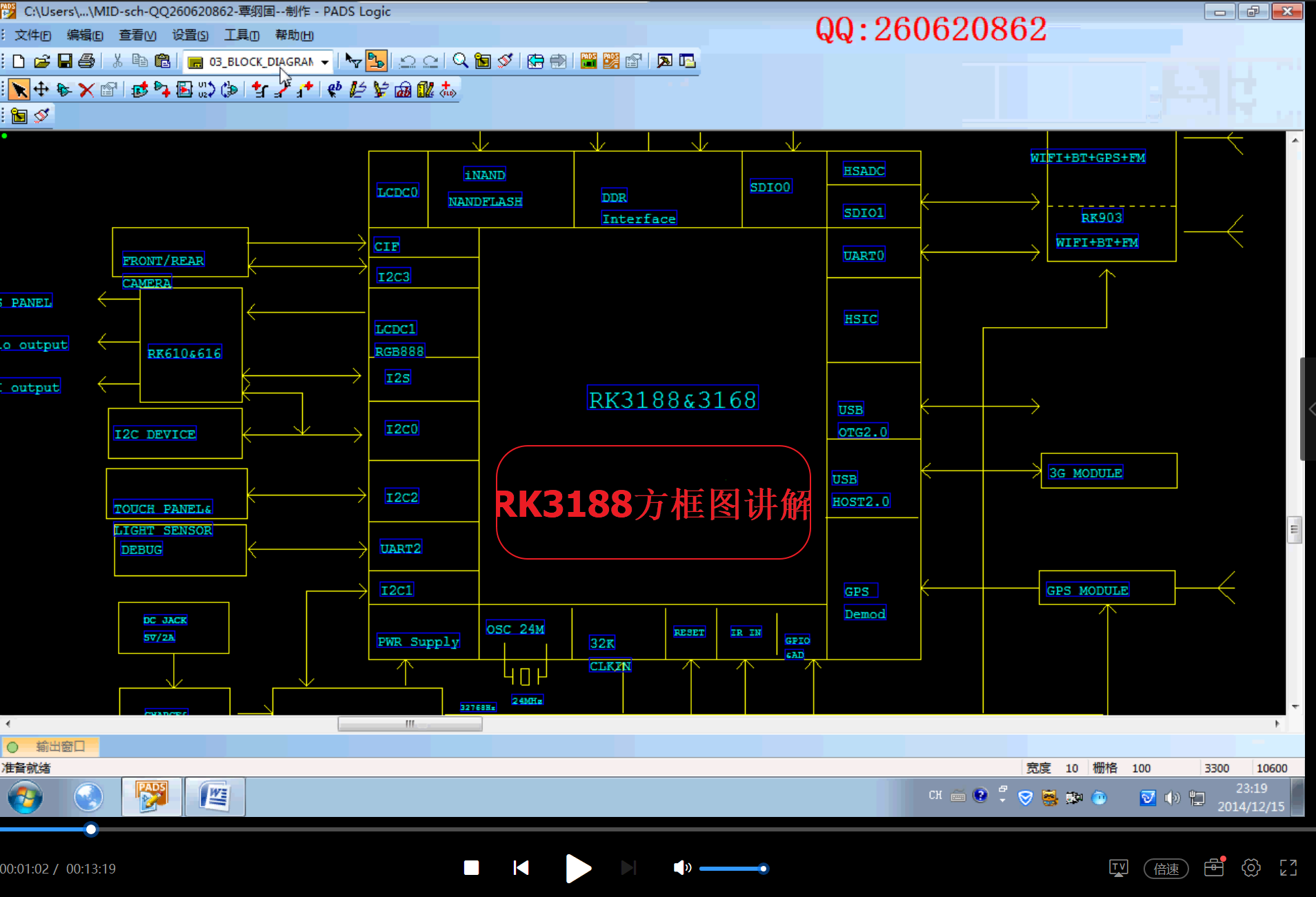The width and height of the screenshot is (1316, 897).
Task: Open Properties from the main toolbar
Action: pyautogui.click(x=634, y=61)
